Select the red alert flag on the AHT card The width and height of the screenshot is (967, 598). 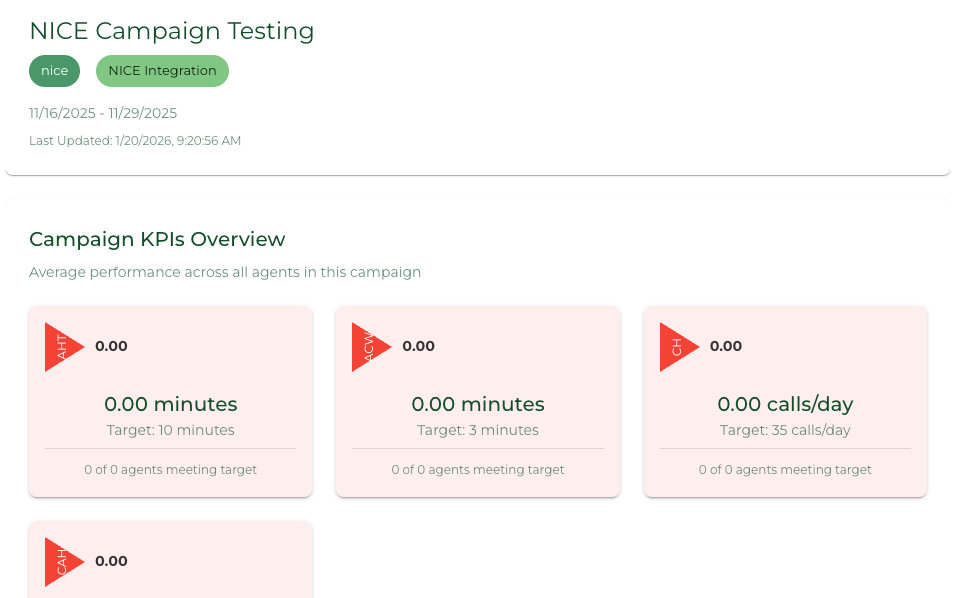pyautogui.click(x=62, y=347)
